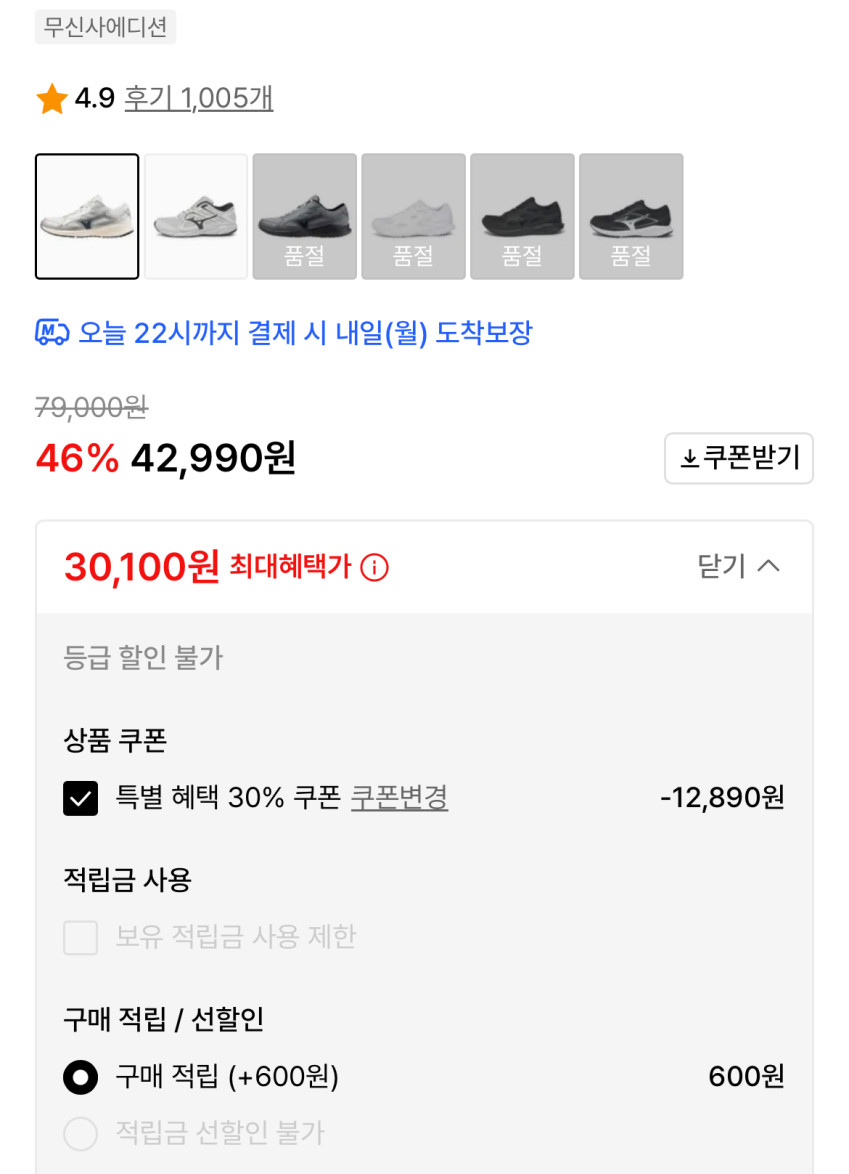Image resolution: width=849 pixels, height=1174 pixels.
Task: Collapse the benefit price panel chevron
Action: (x=768, y=566)
